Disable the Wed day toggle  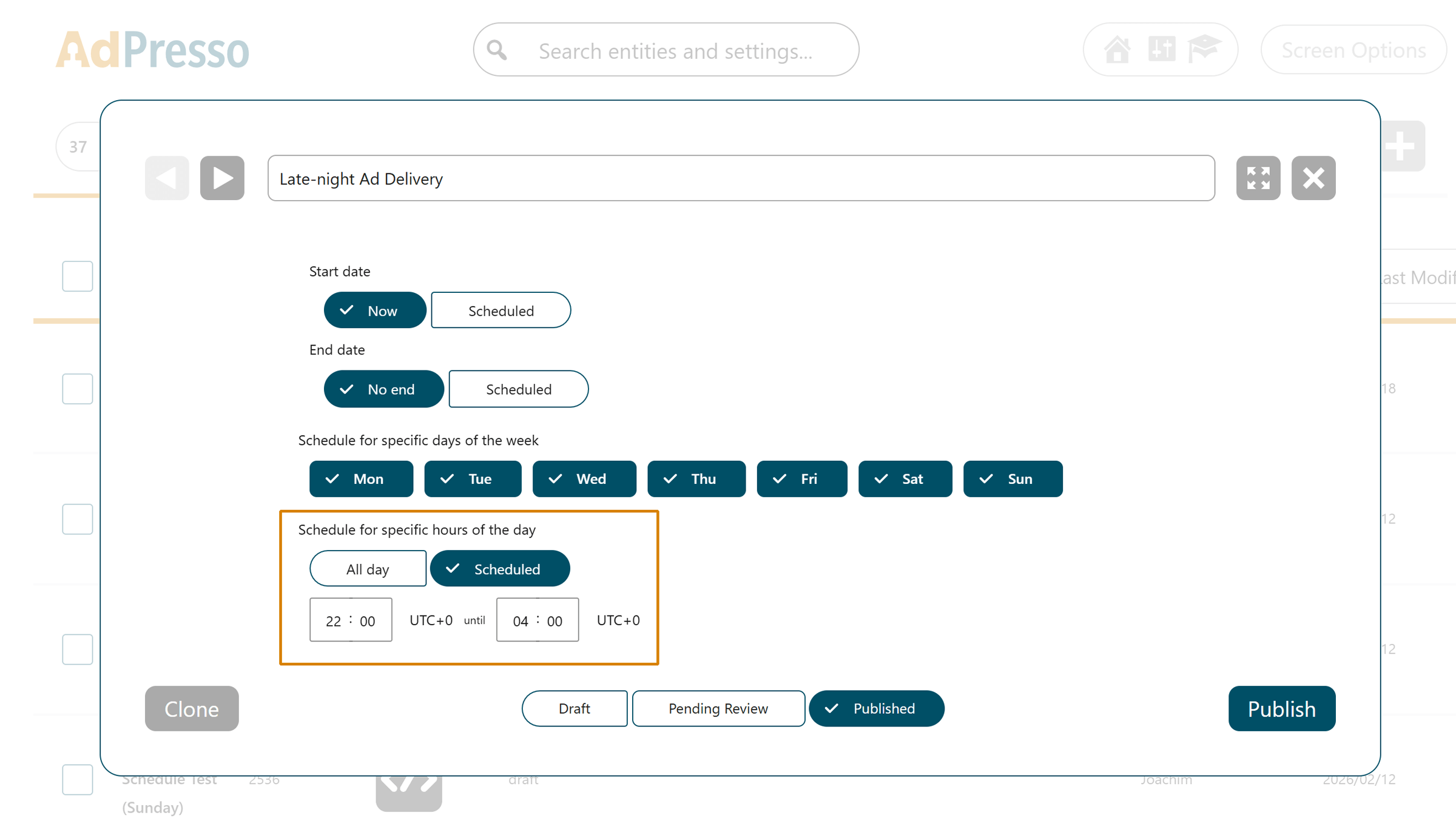pos(584,478)
